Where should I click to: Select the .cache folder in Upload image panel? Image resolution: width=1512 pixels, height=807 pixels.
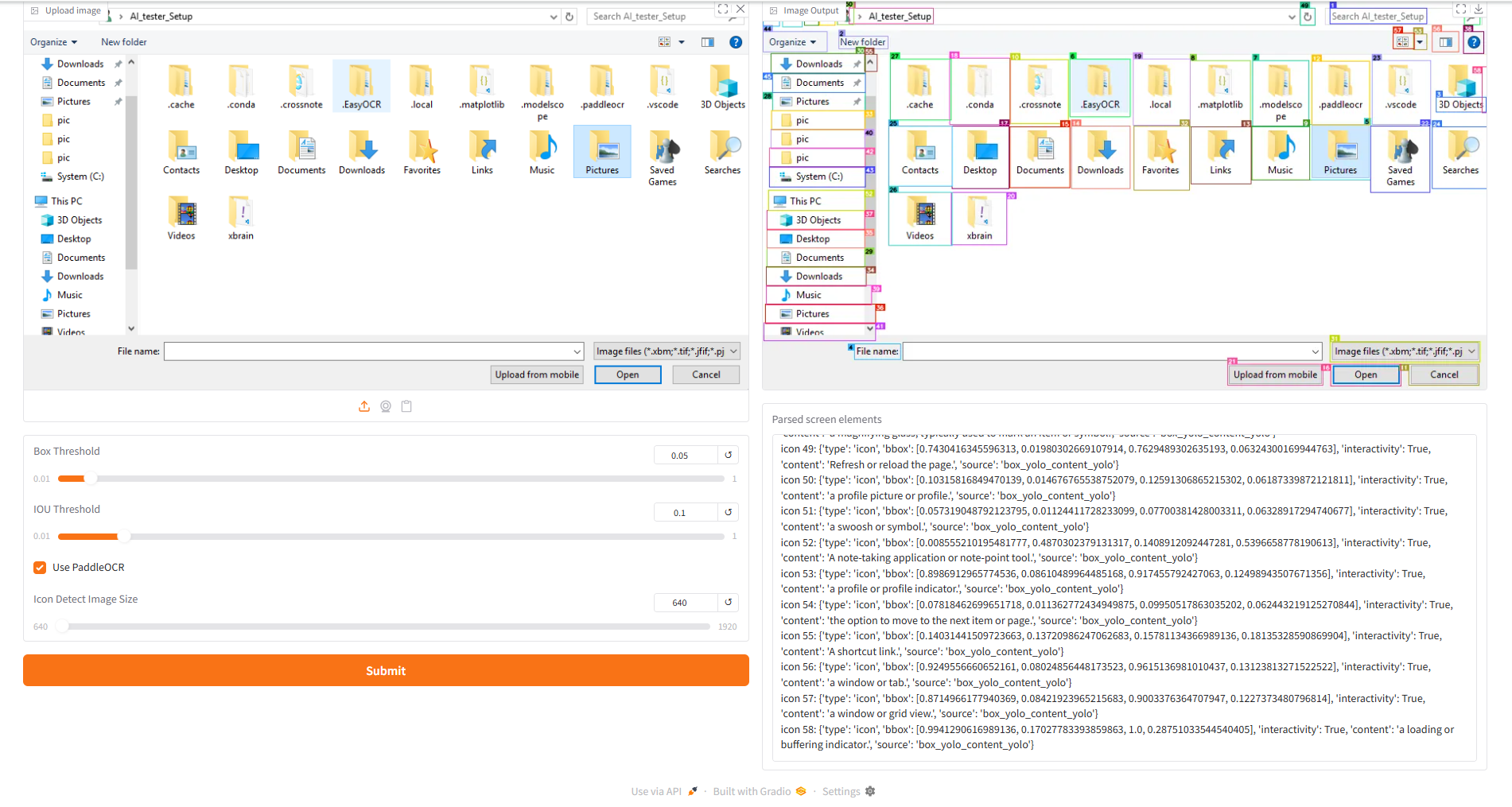pyautogui.click(x=181, y=87)
